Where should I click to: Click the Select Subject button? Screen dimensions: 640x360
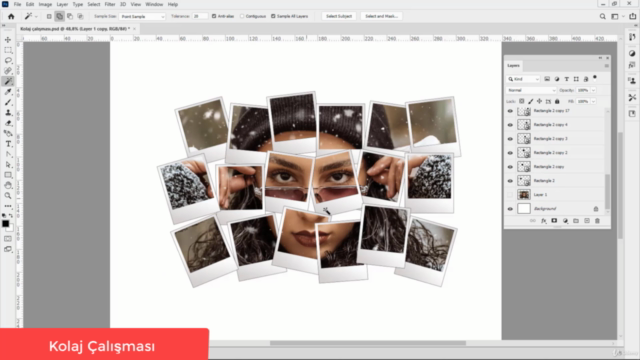(x=339, y=16)
